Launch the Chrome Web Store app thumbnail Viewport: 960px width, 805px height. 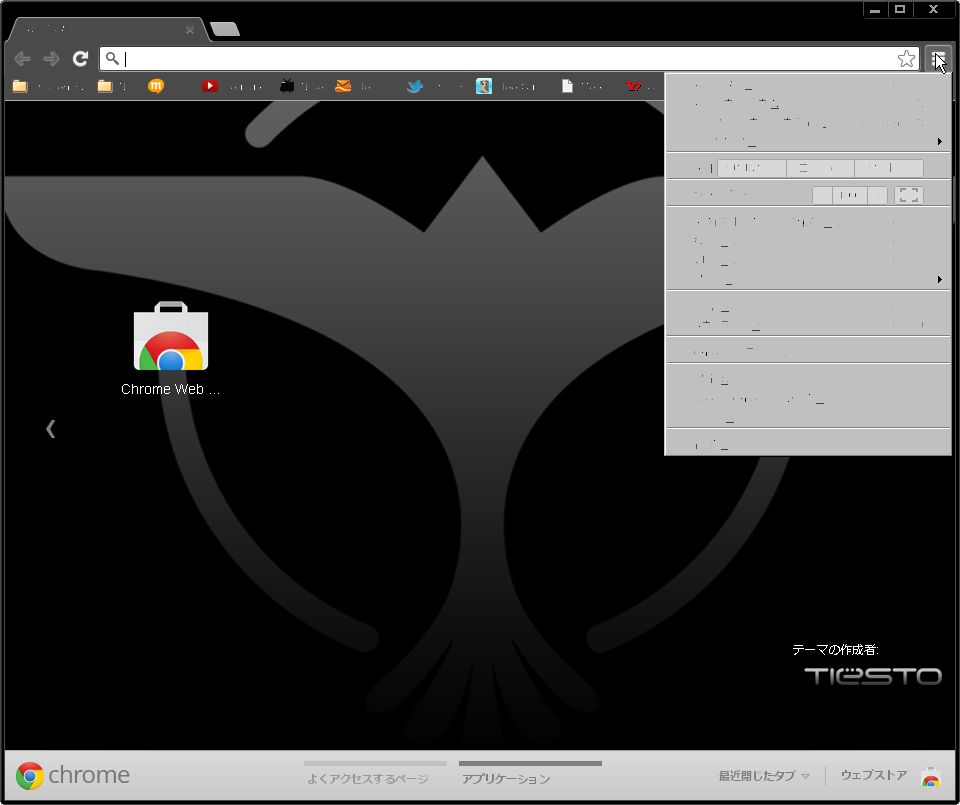[169, 338]
